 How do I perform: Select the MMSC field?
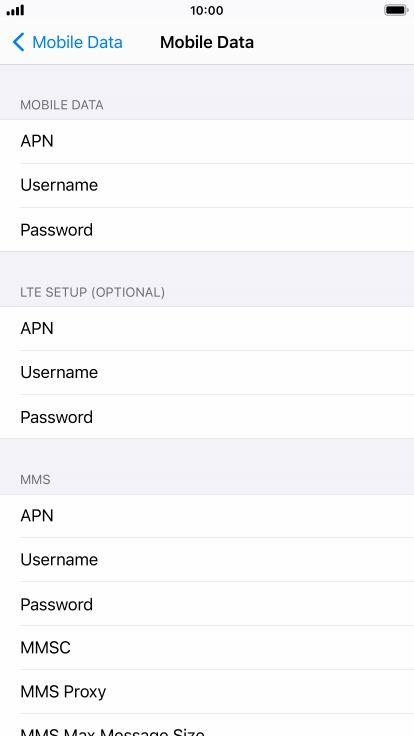[x=207, y=648]
